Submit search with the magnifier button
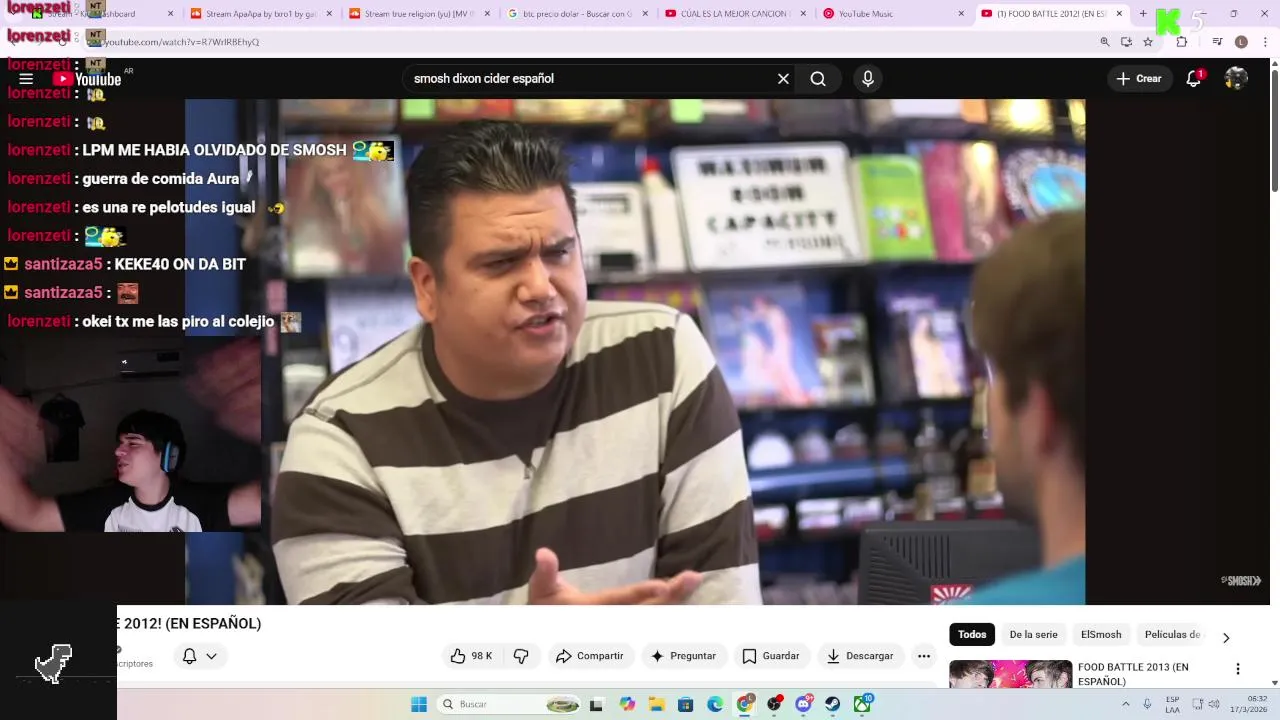 coord(818,79)
